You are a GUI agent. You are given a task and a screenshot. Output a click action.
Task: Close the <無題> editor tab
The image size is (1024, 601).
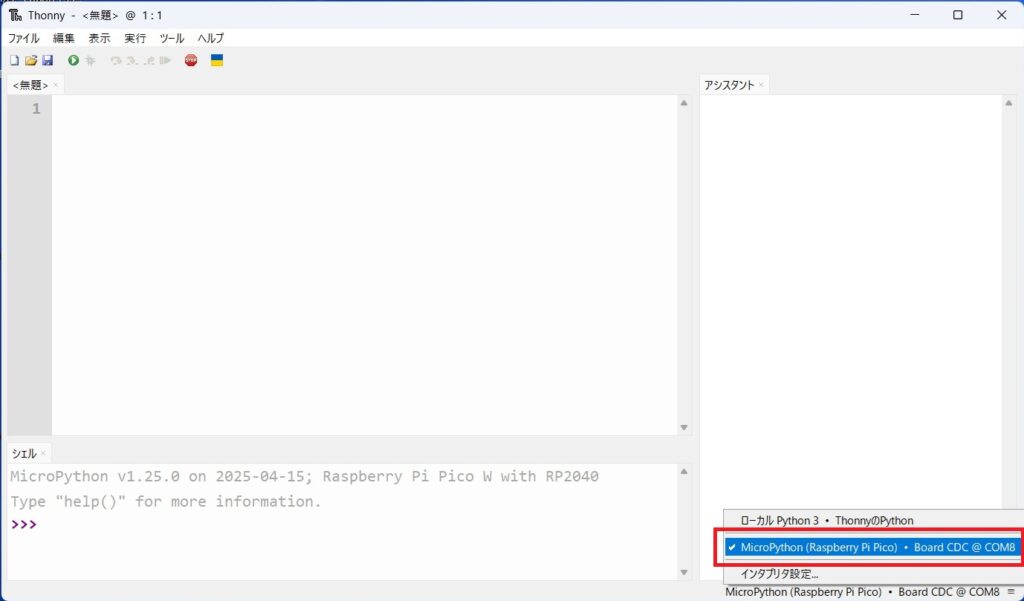(x=56, y=85)
